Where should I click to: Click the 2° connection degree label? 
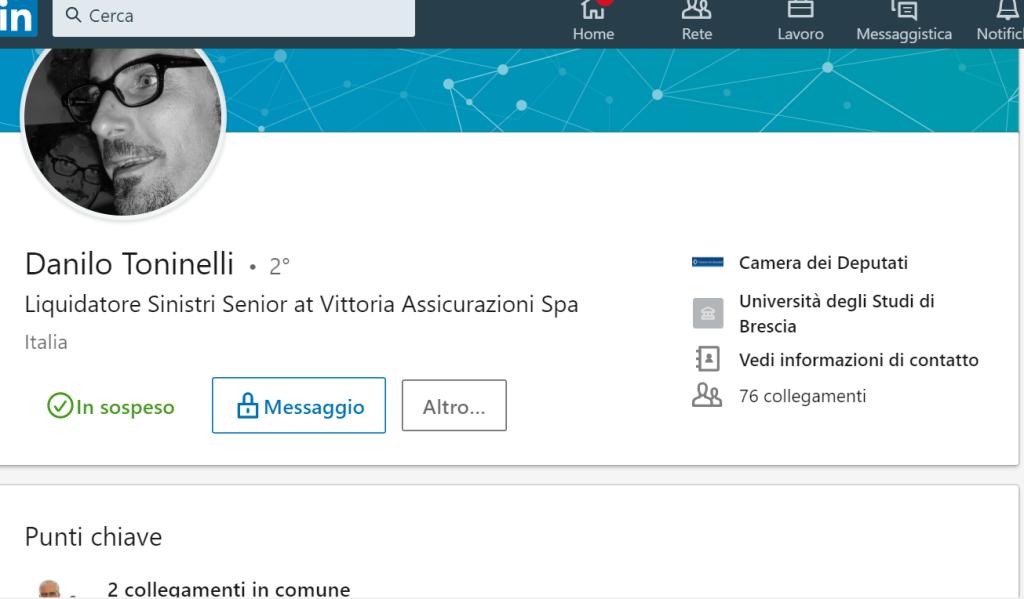pos(279,267)
